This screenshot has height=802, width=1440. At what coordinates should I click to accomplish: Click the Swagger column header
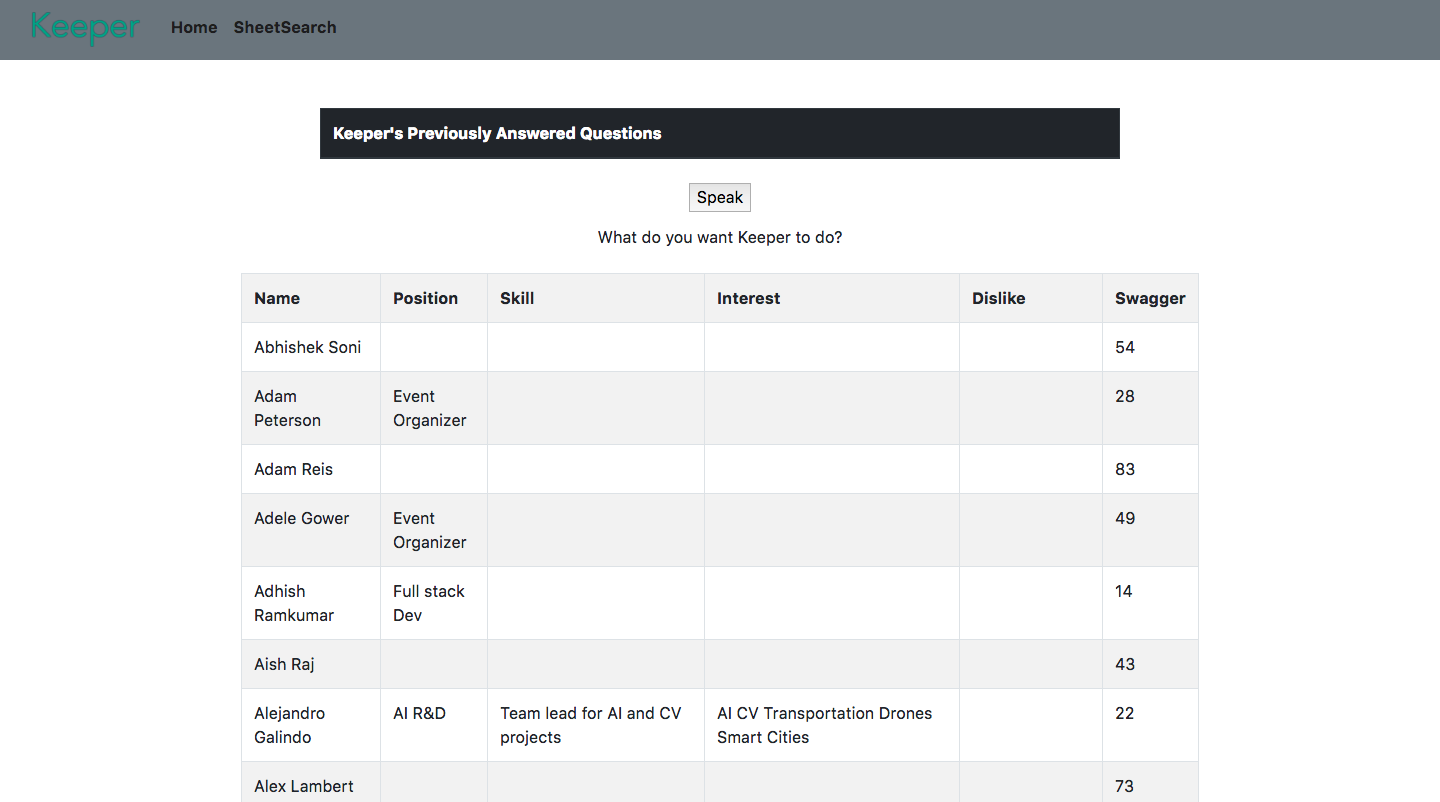tap(1150, 298)
